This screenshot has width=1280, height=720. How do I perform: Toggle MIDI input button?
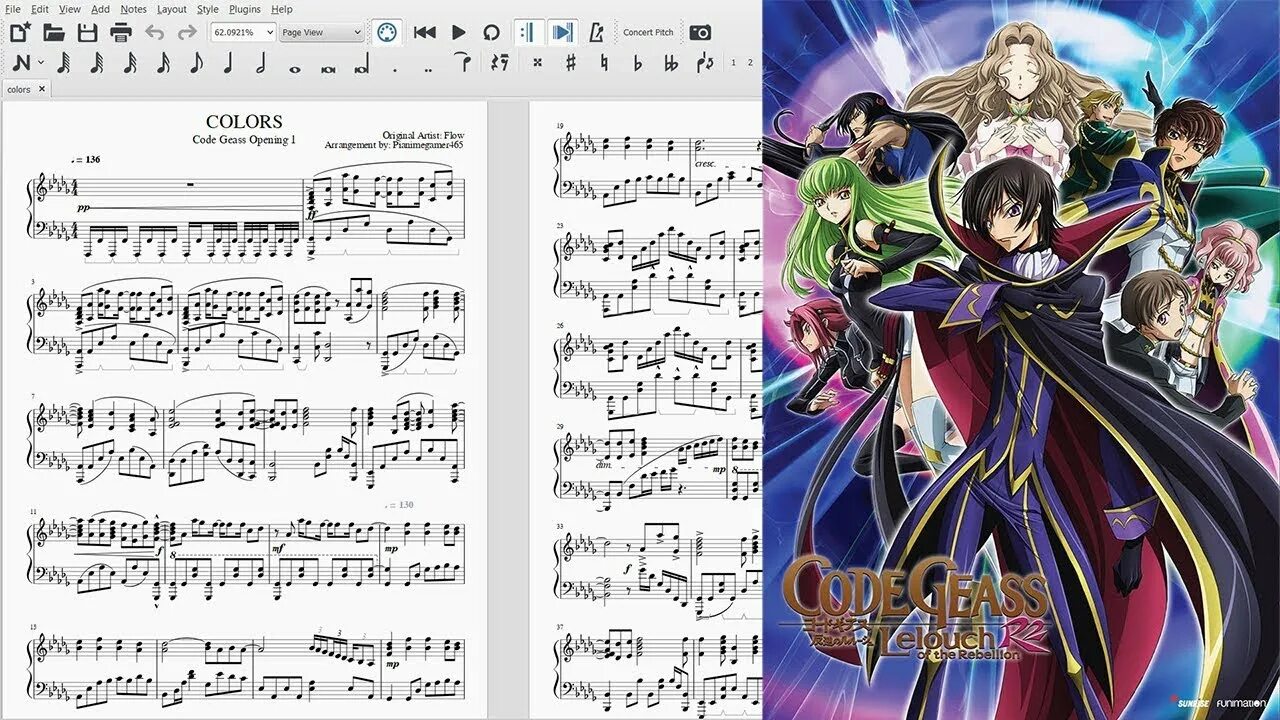click(387, 33)
